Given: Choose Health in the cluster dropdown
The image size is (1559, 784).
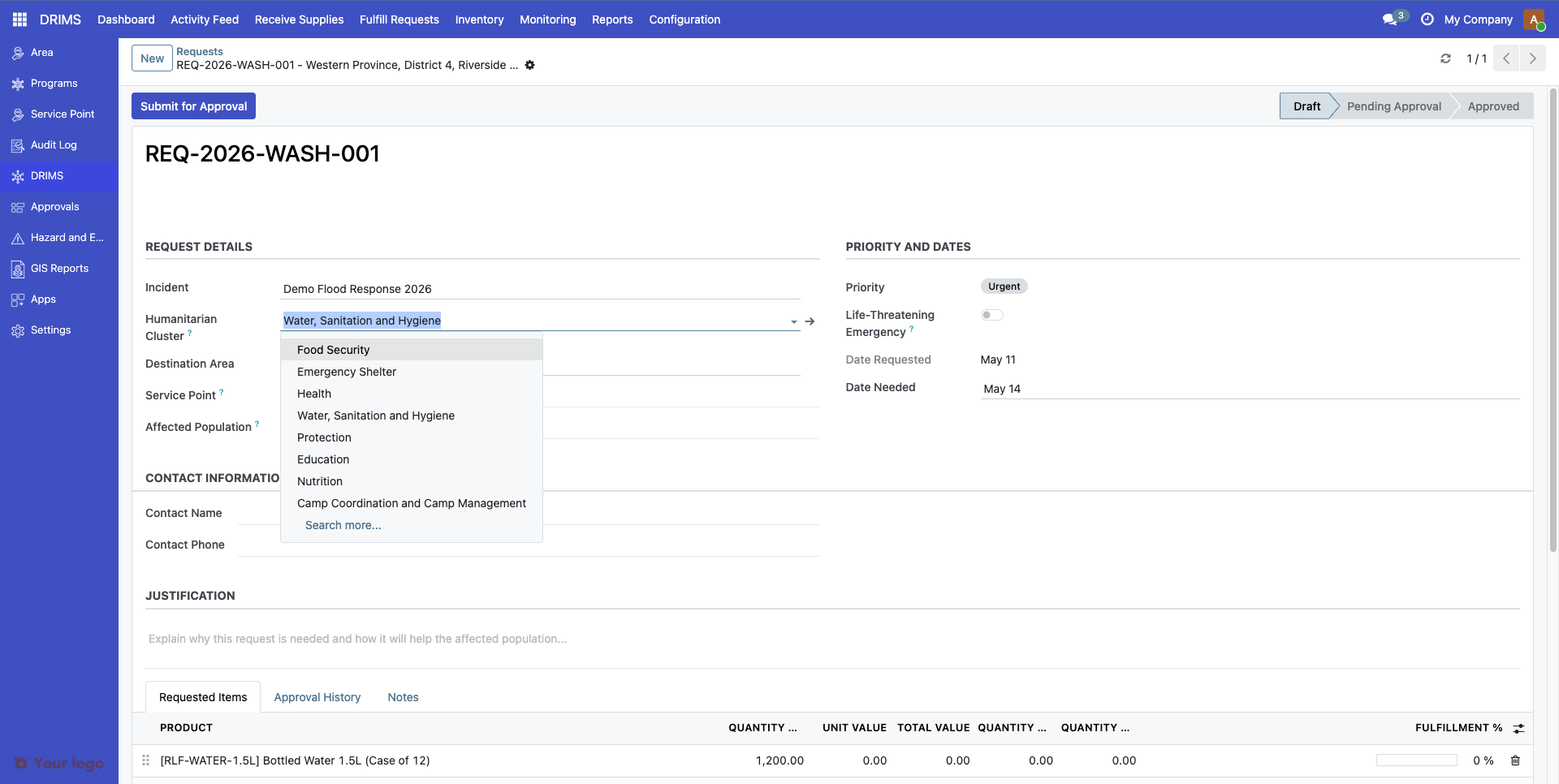Looking at the screenshot, I should coord(412,394).
